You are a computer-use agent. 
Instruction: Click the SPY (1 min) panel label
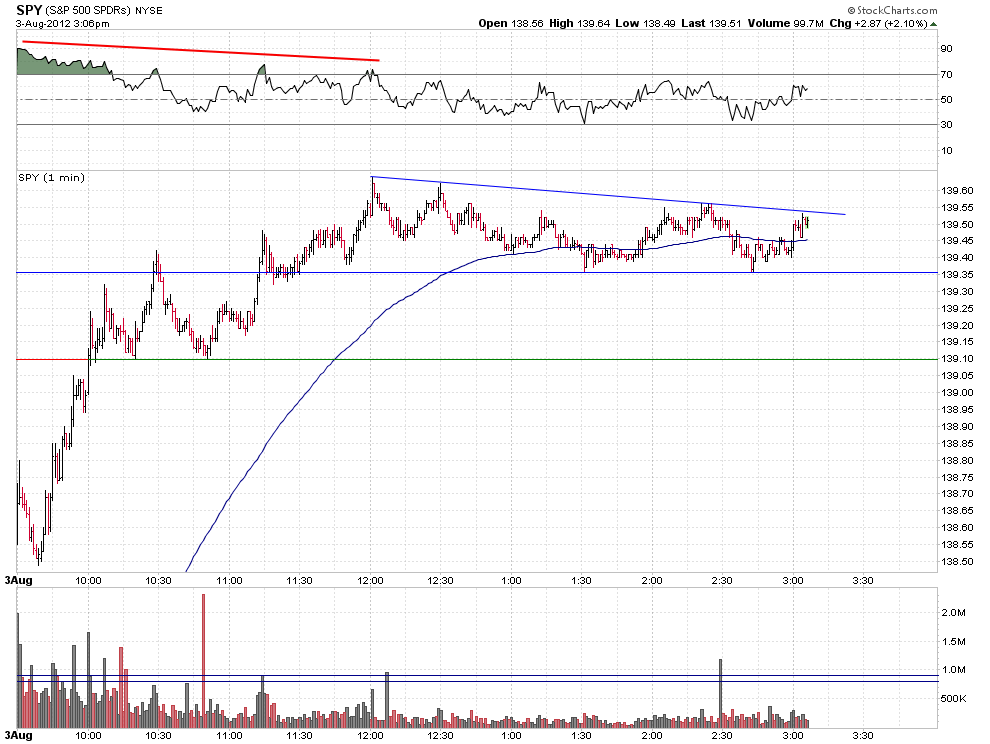[x=51, y=177]
